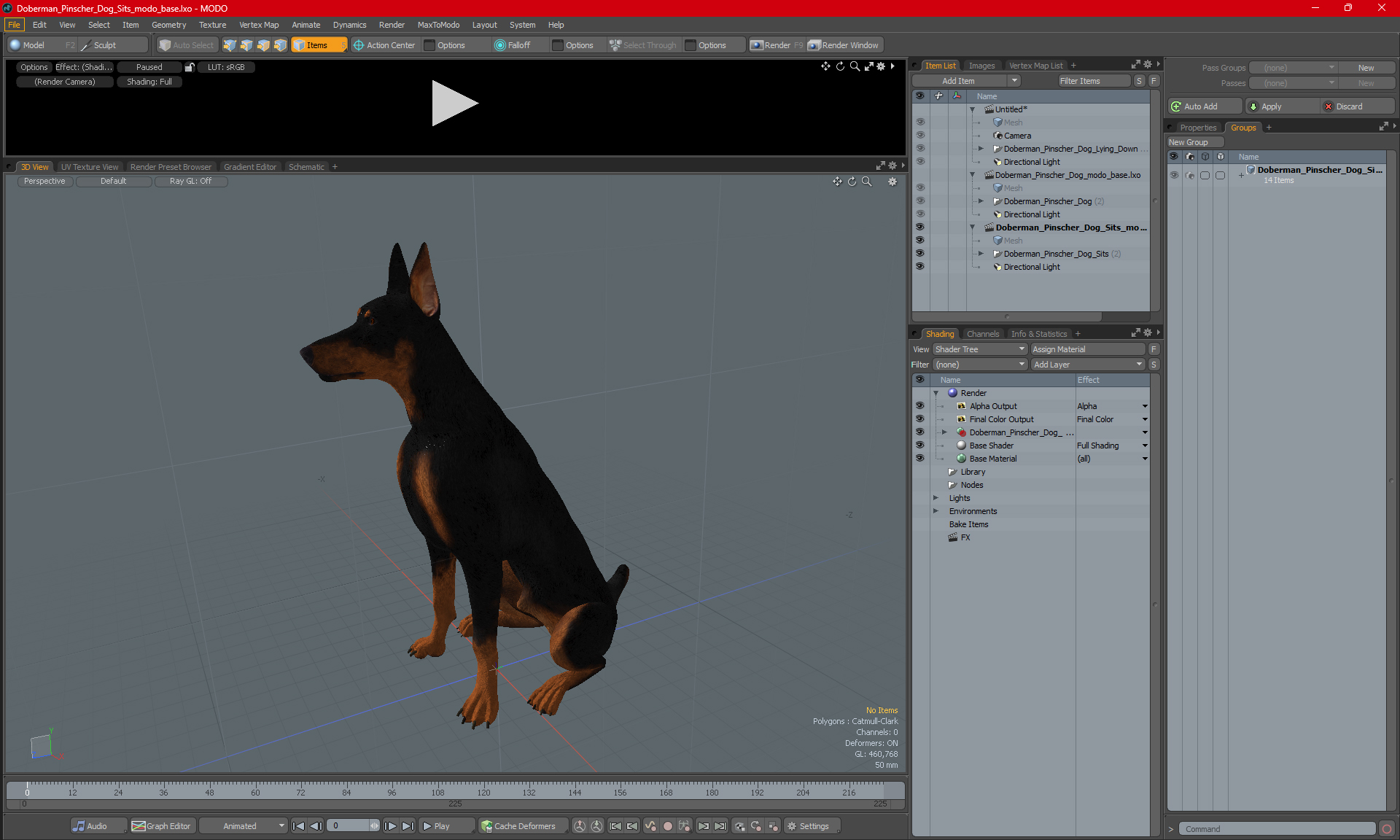Switch to Properties tab
This screenshot has height=840, width=1400.
[x=1198, y=128]
